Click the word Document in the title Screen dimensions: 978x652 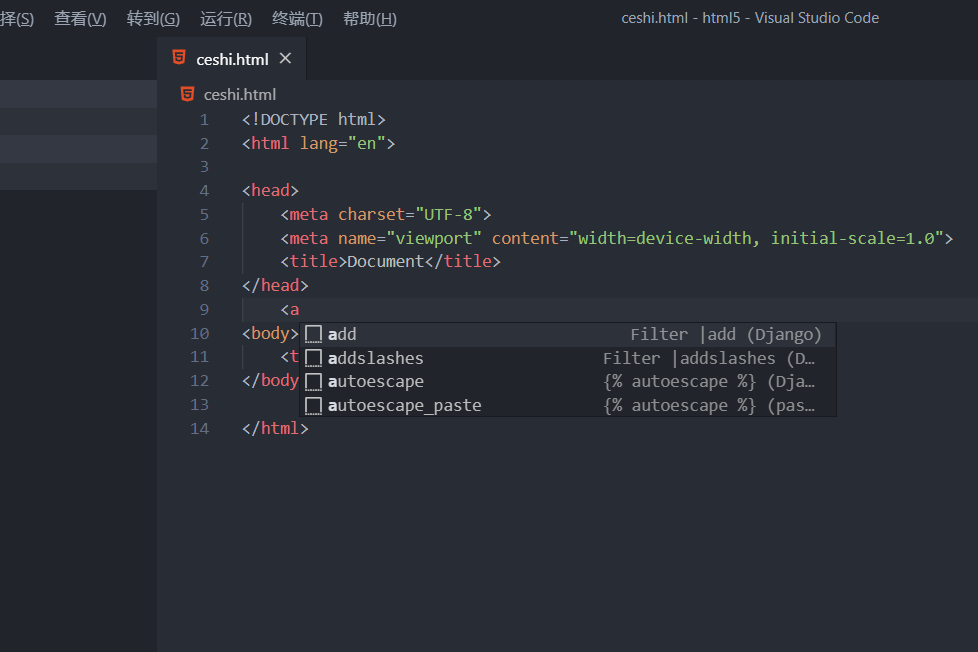pos(385,261)
